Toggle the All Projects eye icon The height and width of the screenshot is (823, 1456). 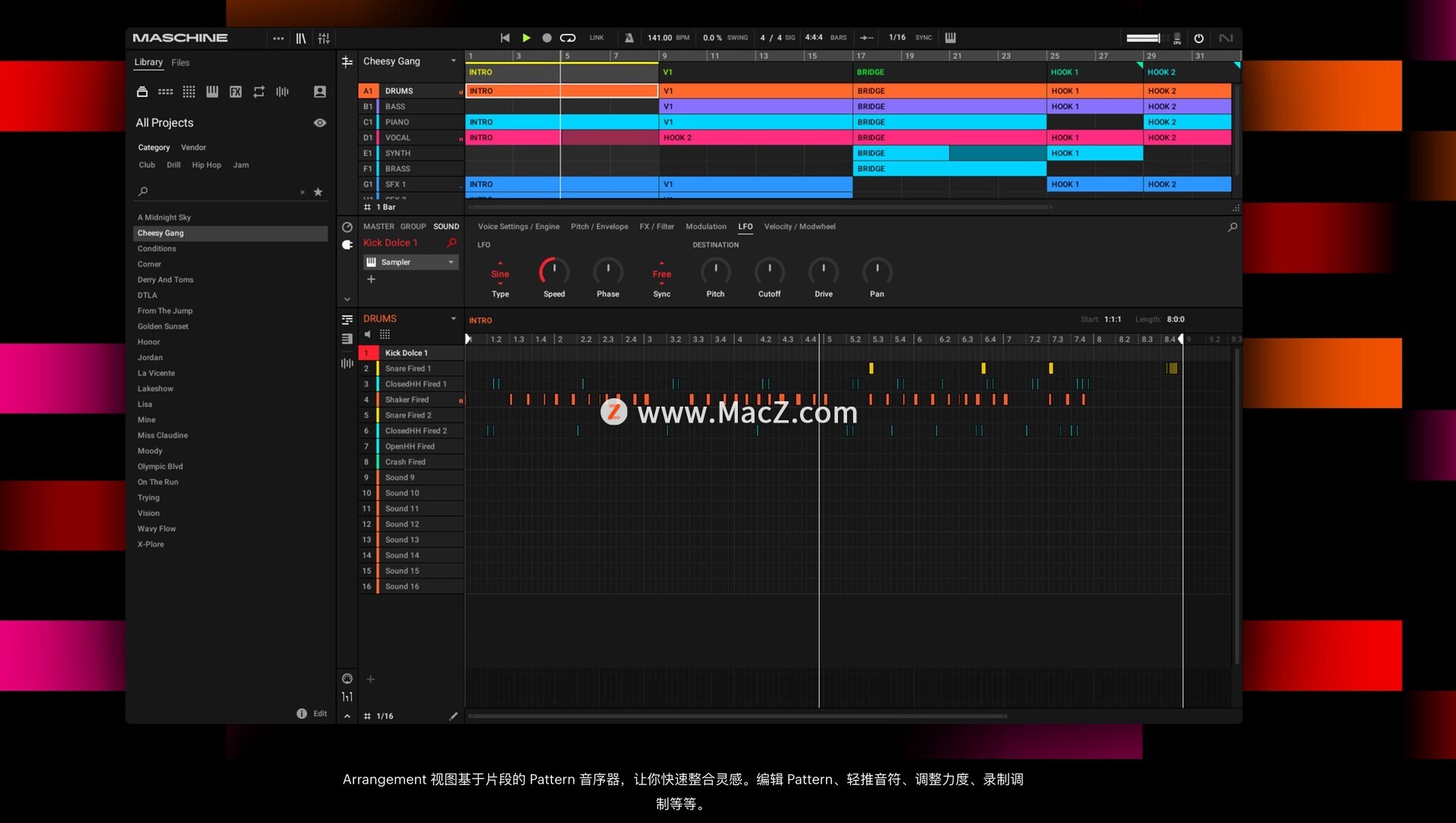320,123
